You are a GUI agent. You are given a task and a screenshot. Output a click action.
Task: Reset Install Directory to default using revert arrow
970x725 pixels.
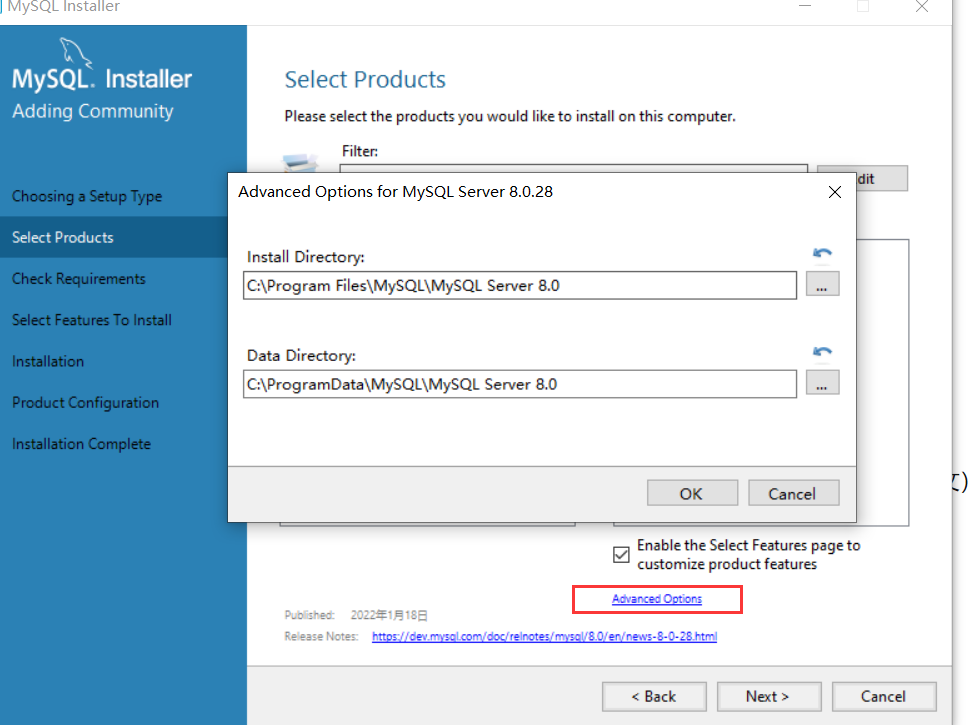pos(822,253)
